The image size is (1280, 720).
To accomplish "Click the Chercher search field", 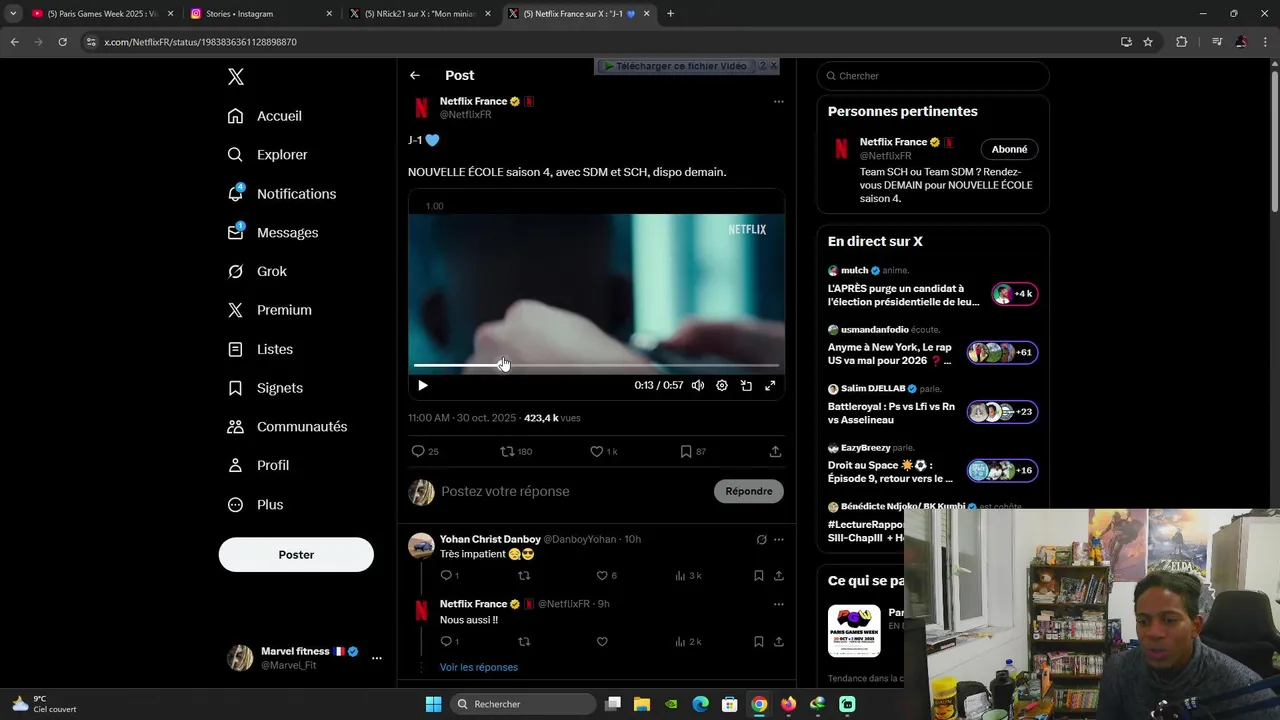I will [933, 76].
